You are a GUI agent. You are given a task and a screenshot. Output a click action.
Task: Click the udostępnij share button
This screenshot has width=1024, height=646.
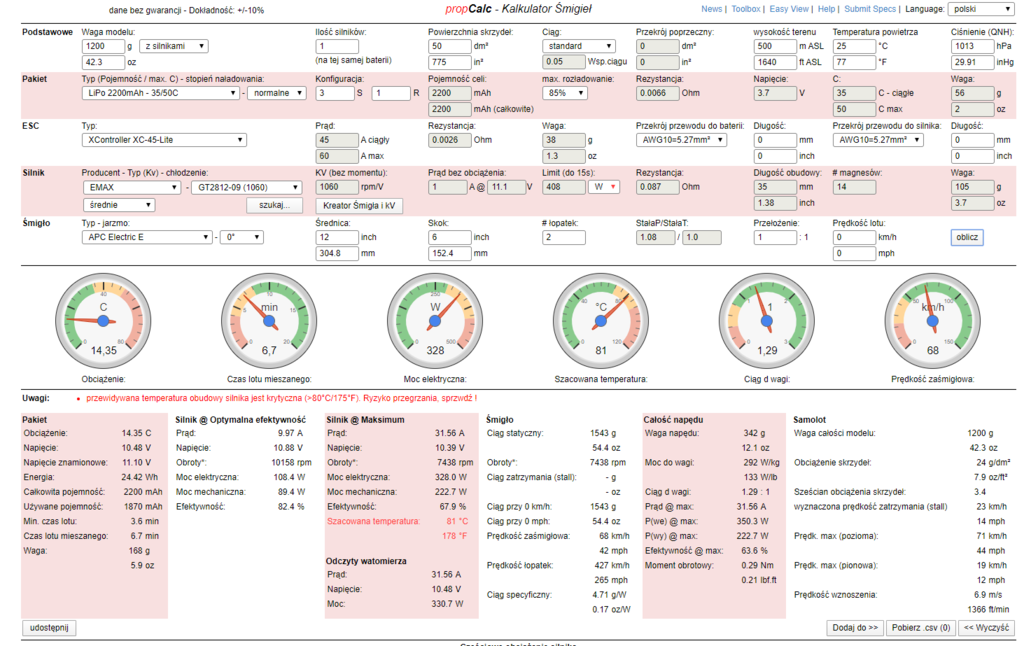[49, 626]
